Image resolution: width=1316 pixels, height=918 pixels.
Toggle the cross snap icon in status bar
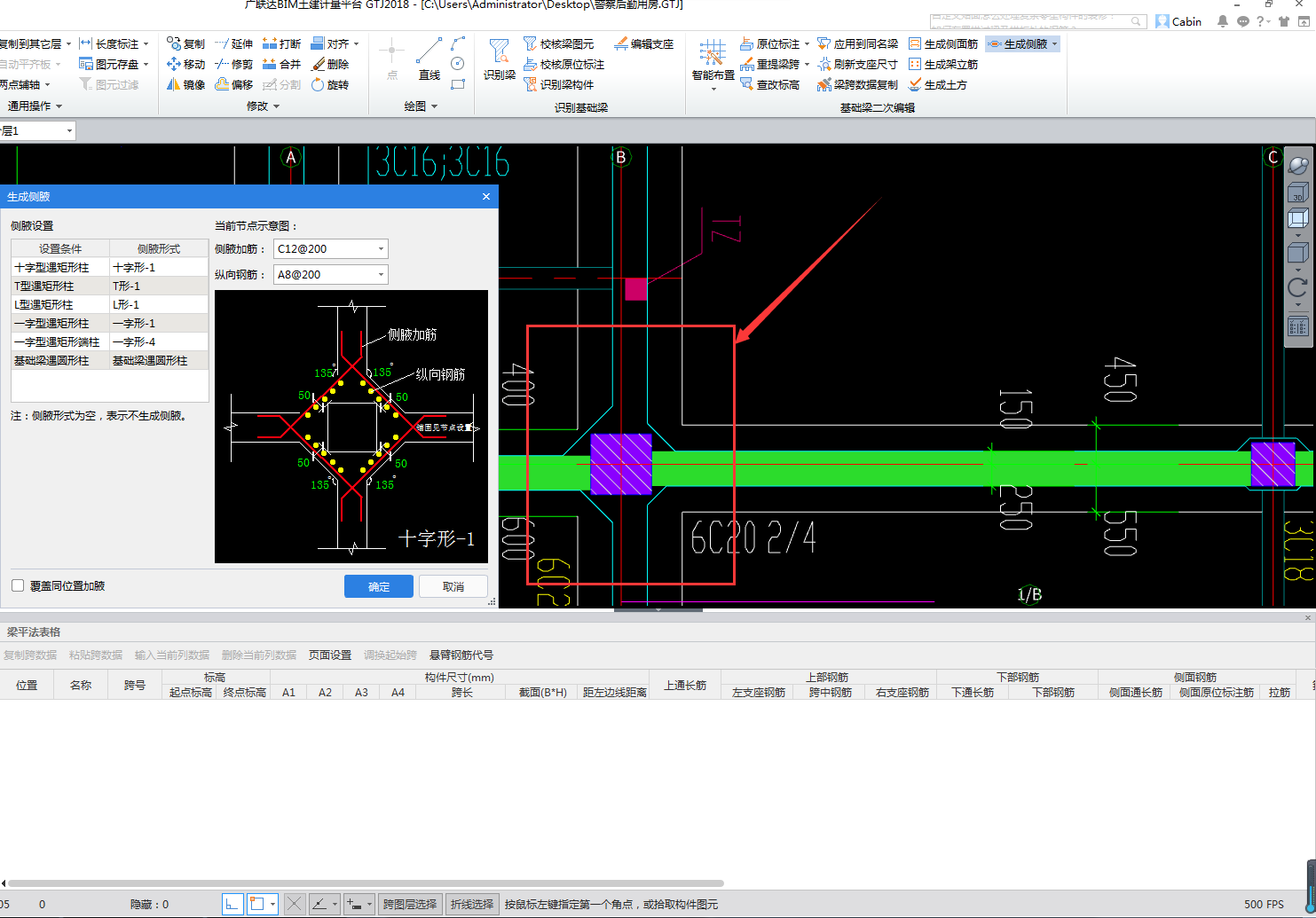point(295,904)
